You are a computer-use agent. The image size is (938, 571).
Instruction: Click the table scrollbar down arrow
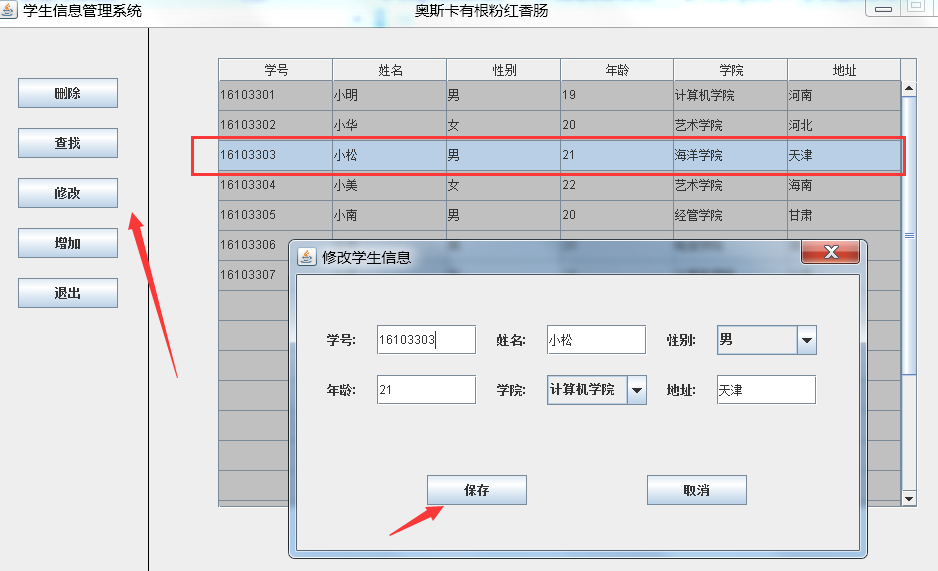pyautogui.click(x=909, y=499)
